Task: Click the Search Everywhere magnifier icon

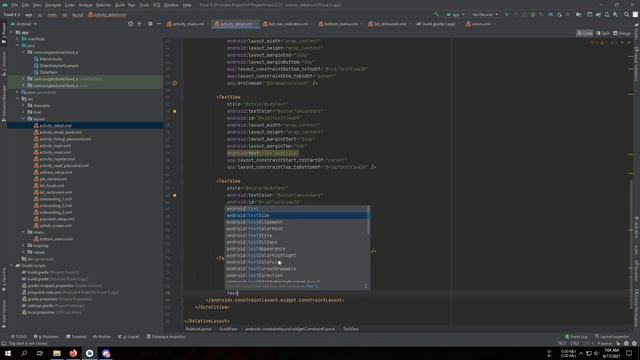Action: click(x=627, y=15)
